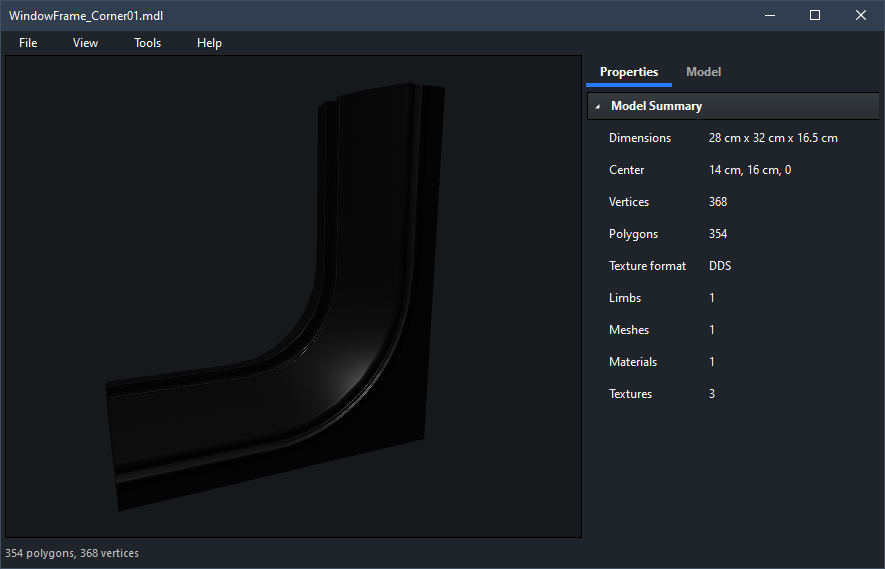Click the DDS texture format value
885x569 pixels.
[x=721, y=266]
